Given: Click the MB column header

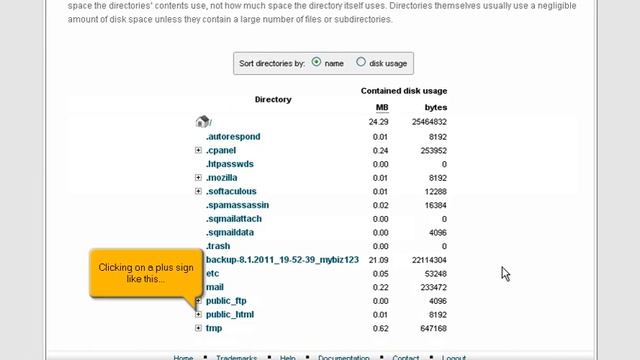Looking at the screenshot, I should pos(382,107).
